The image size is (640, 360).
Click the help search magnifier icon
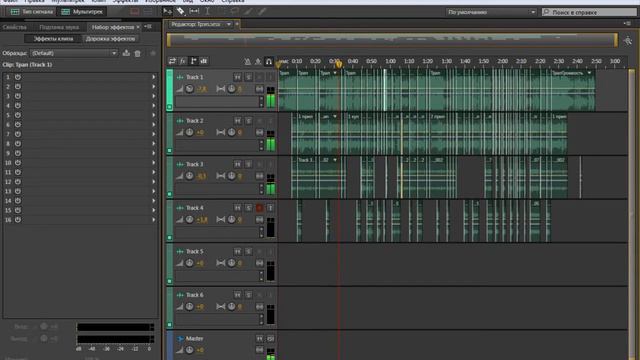pyautogui.click(x=547, y=12)
